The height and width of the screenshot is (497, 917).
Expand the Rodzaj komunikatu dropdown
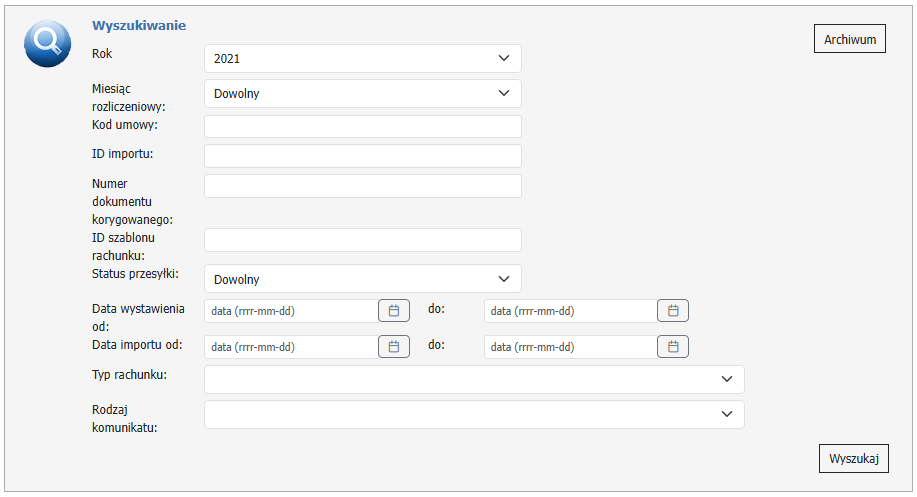tap(474, 415)
